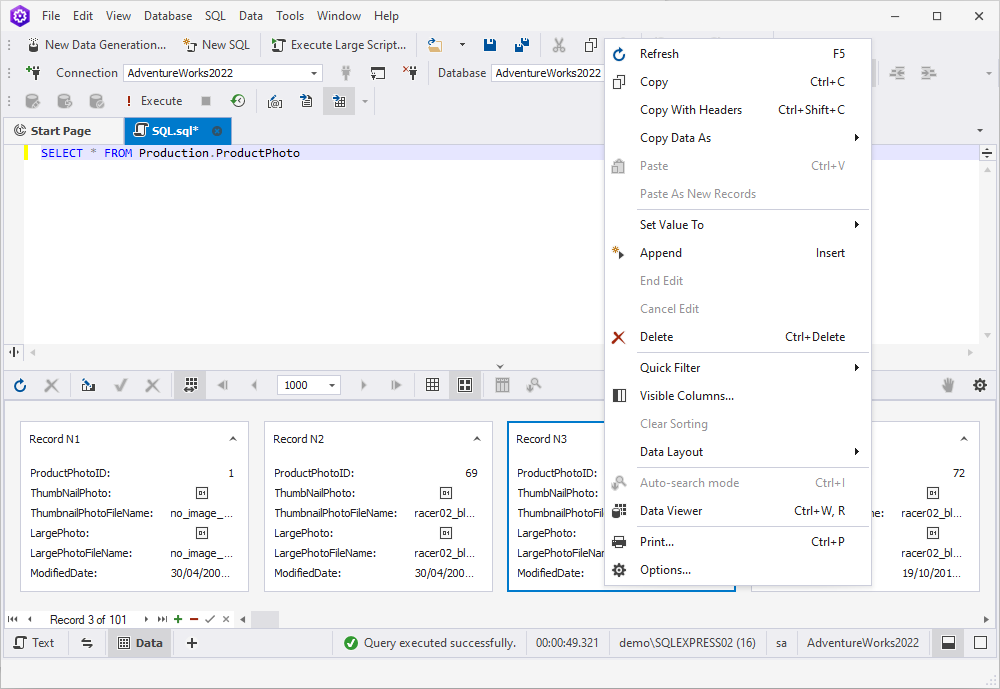Click the plus button beside Data tab
Image resolution: width=1000 pixels, height=689 pixels.
[191, 643]
